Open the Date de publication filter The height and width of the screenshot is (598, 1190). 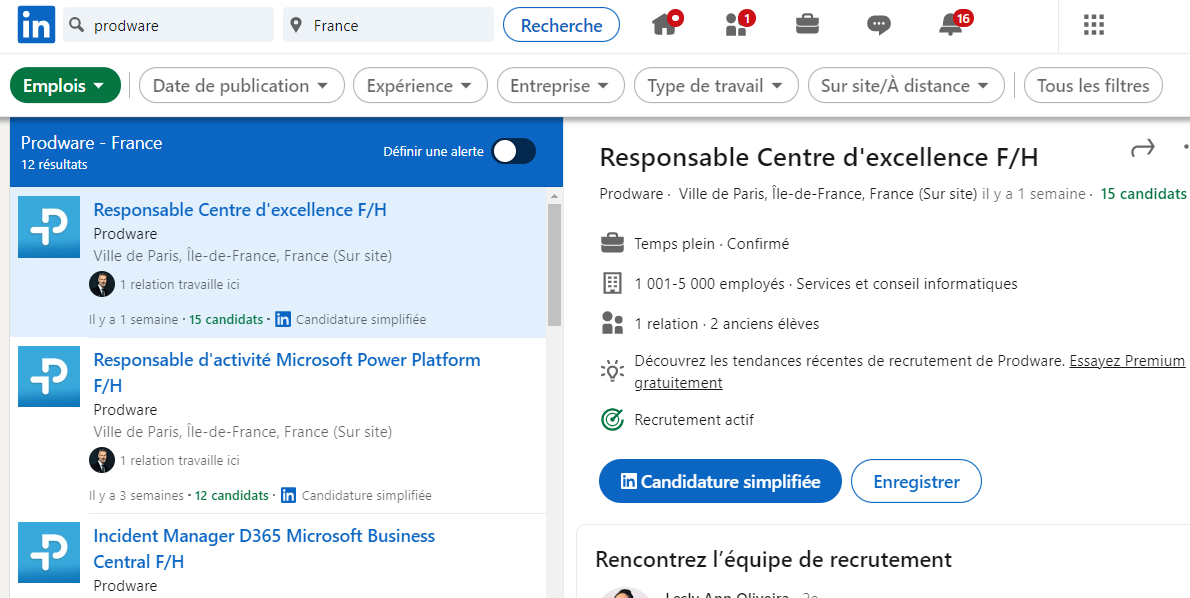pyautogui.click(x=241, y=85)
